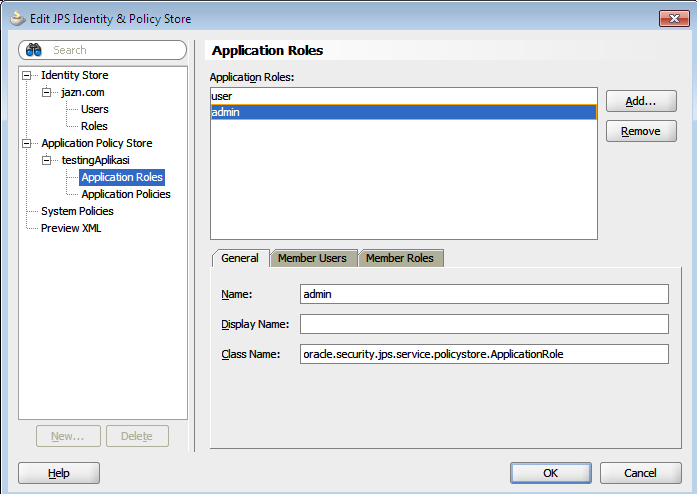Dismiss the dialog with Cancel

coord(640,473)
